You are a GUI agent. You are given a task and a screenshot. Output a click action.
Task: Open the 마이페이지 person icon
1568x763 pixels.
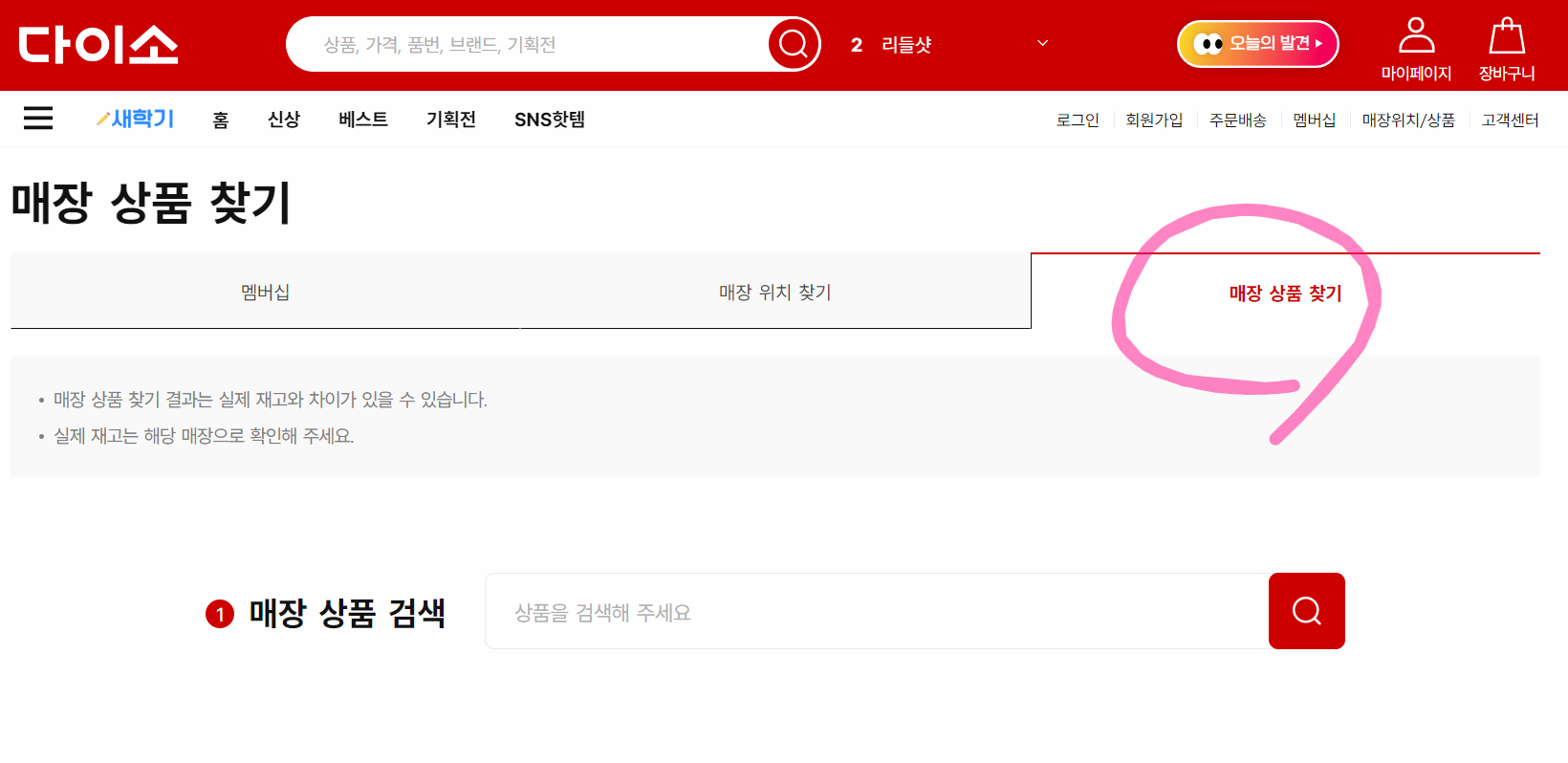tap(1416, 35)
